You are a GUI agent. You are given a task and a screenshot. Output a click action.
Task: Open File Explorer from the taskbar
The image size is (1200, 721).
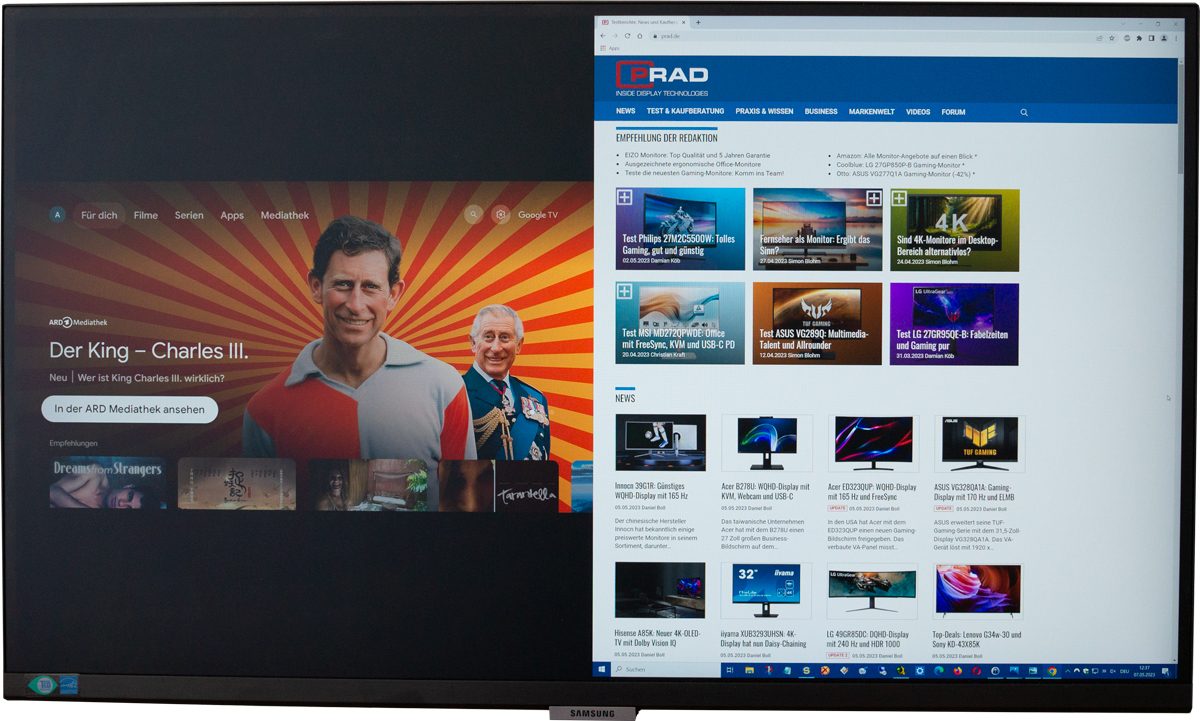[x=750, y=670]
